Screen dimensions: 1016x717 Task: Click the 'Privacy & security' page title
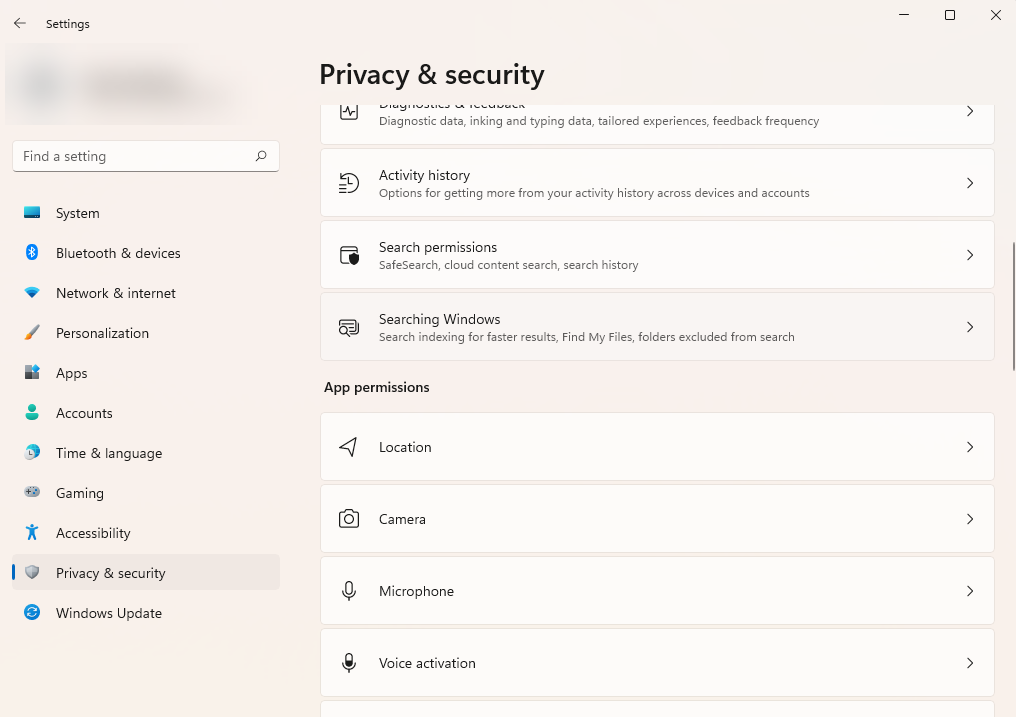click(432, 74)
